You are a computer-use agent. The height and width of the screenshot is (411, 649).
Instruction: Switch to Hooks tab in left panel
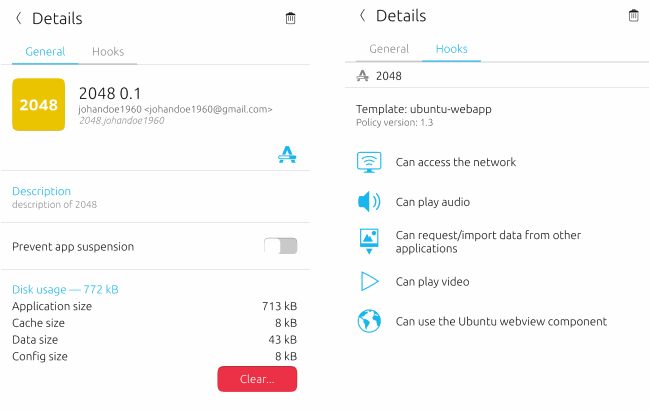click(108, 52)
